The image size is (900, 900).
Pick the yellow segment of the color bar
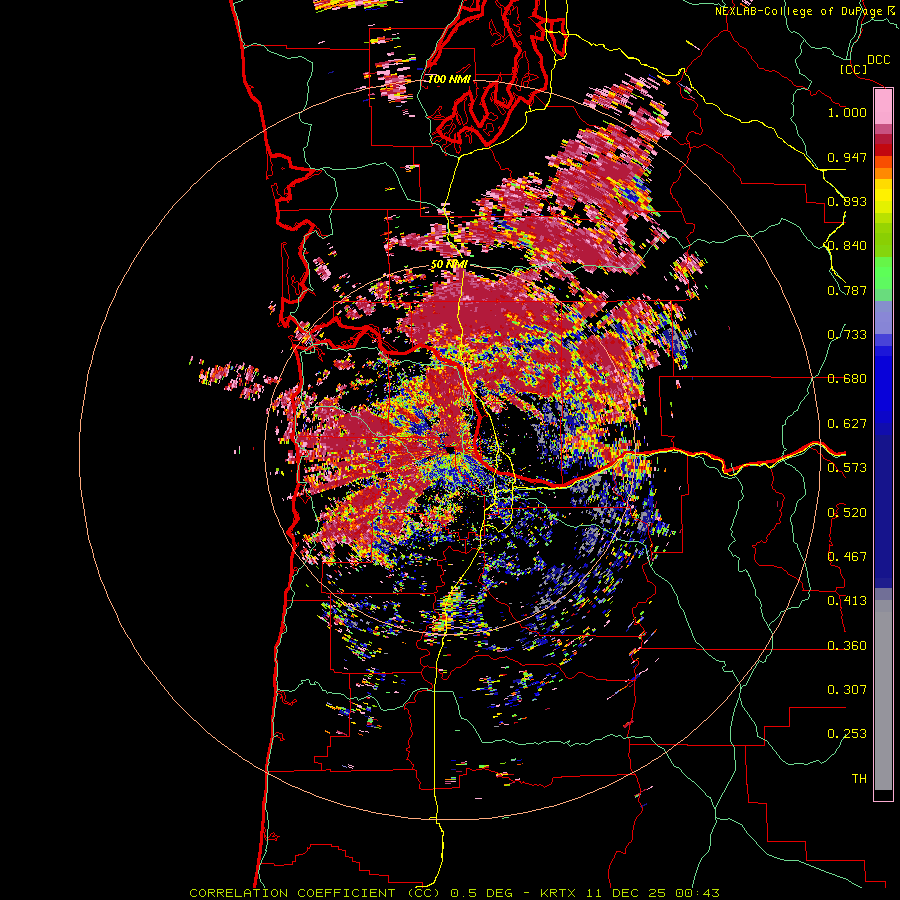(x=883, y=196)
